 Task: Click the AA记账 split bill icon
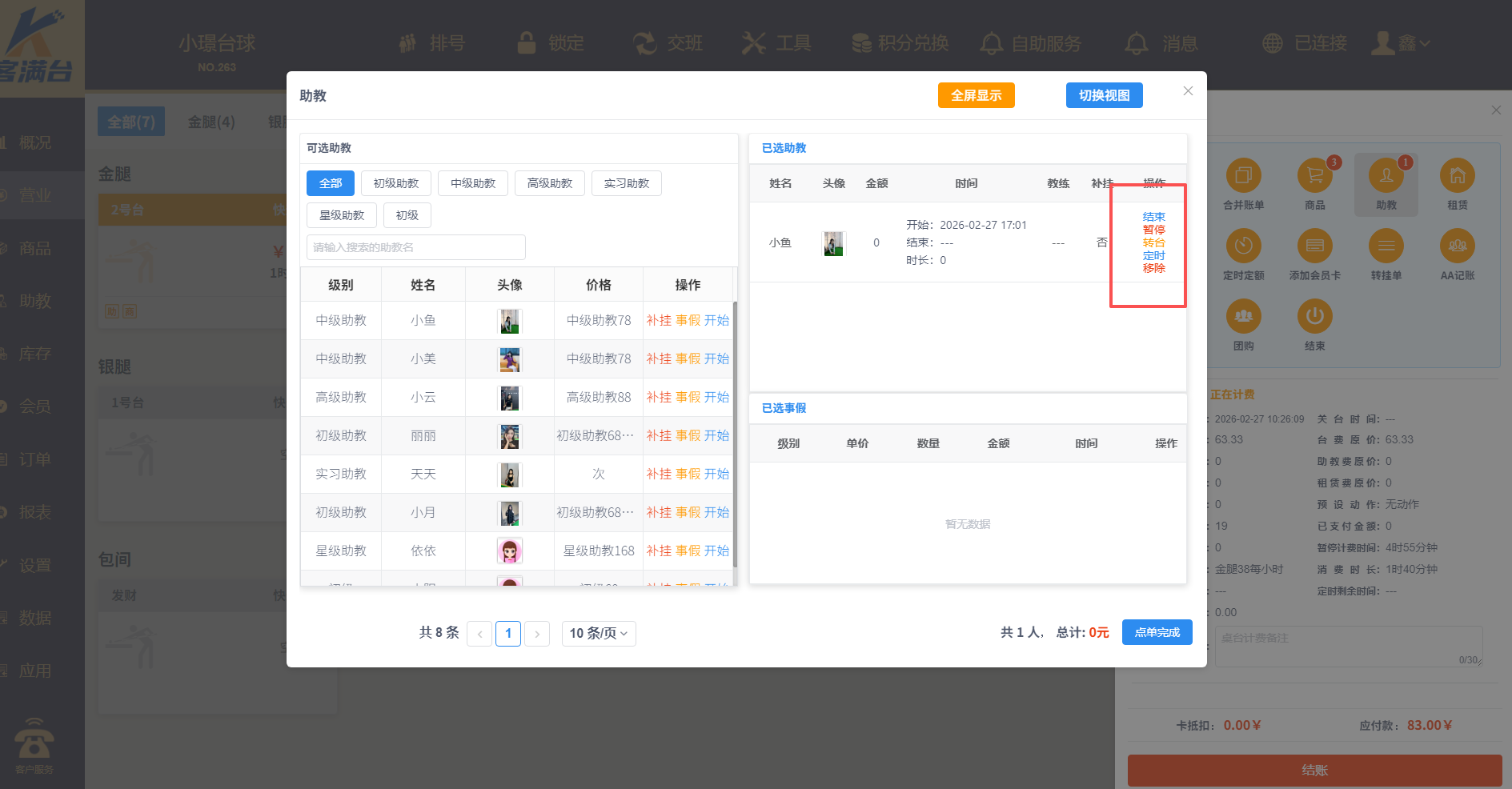[1457, 246]
